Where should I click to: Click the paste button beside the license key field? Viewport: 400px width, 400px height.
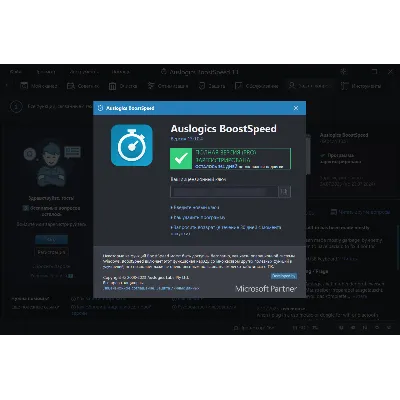284,192
